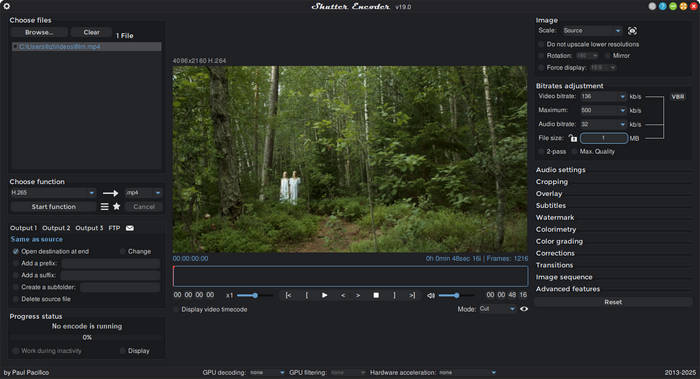This screenshot has height=379, width=700.
Task: Toggle Change destination checkbox
Action: pos(122,252)
